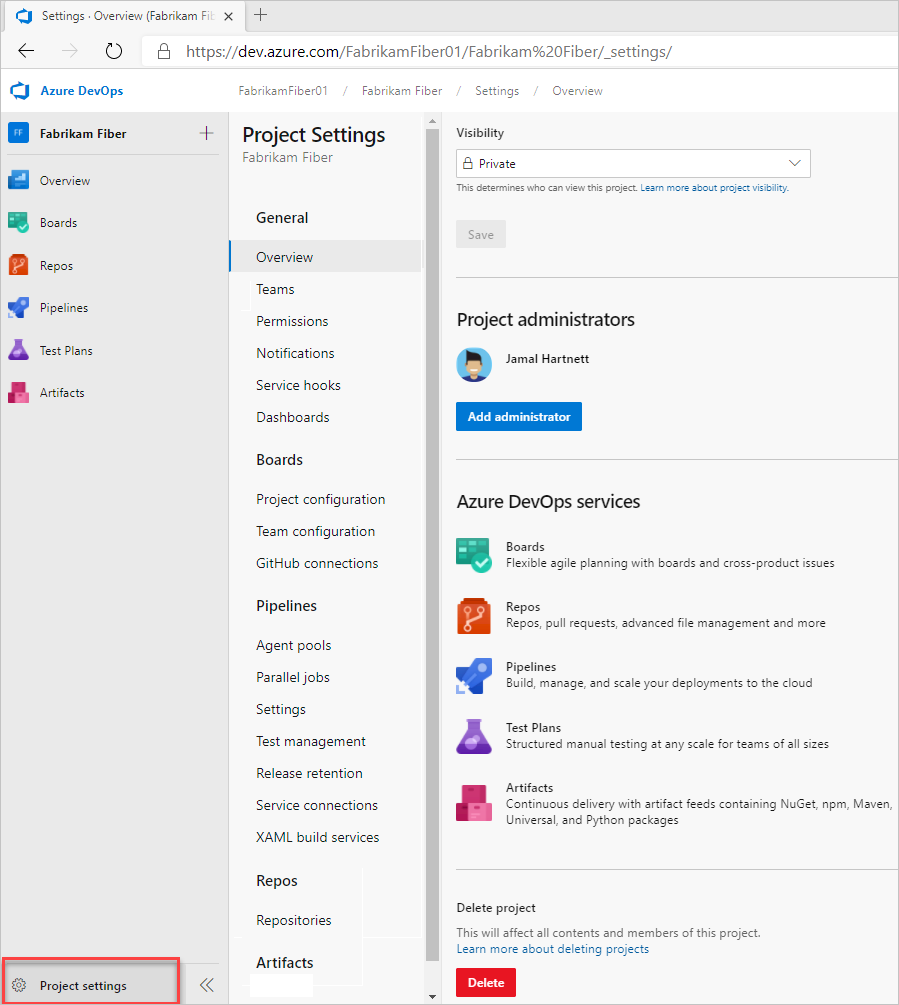The image size is (899, 1005).
Task: Click the Repos service icon in services list
Action: (x=473, y=613)
